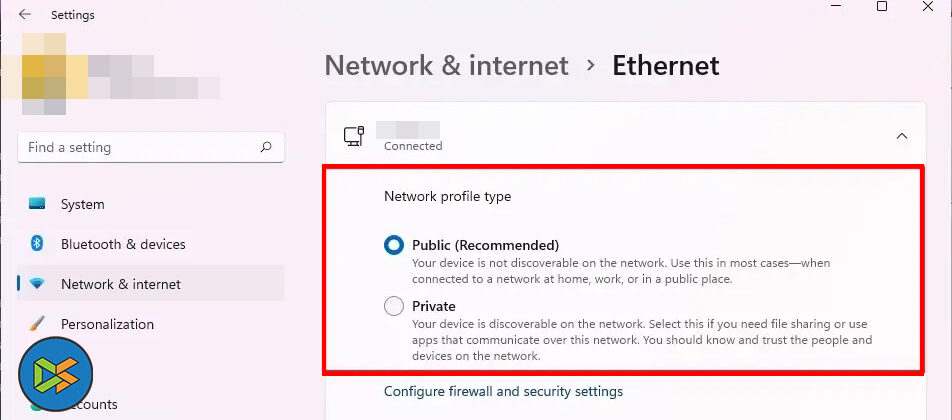Collapse the Ethernet connection card chevron

(902, 136)
